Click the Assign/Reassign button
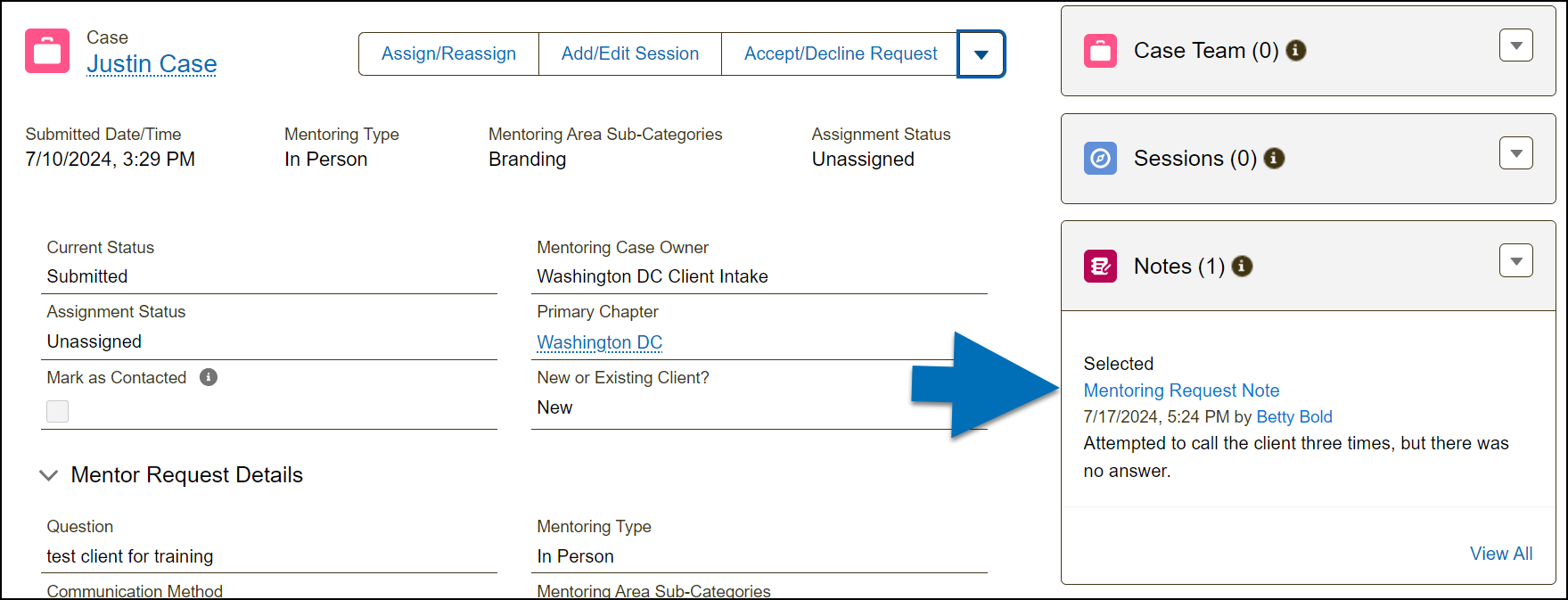Screen dimensions: 1568x600 [448, 54]
